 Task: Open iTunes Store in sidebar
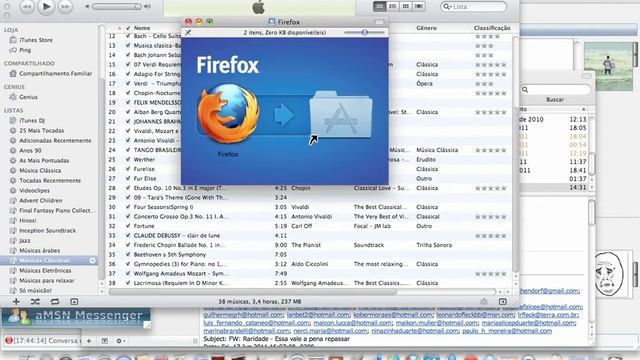pos(36,40)
